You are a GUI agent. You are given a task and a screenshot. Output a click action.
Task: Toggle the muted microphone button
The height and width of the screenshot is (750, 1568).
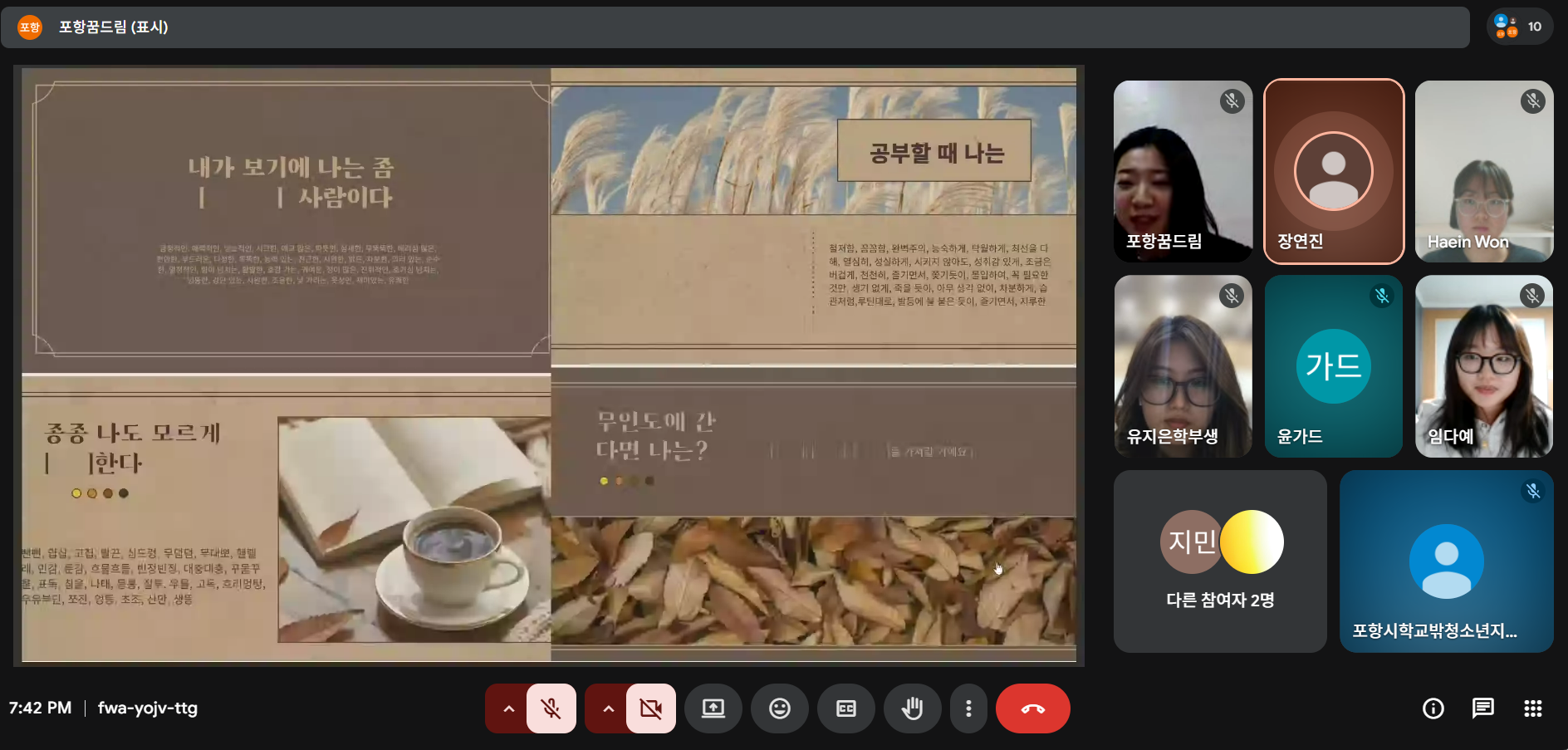click(x=551, y=708)
